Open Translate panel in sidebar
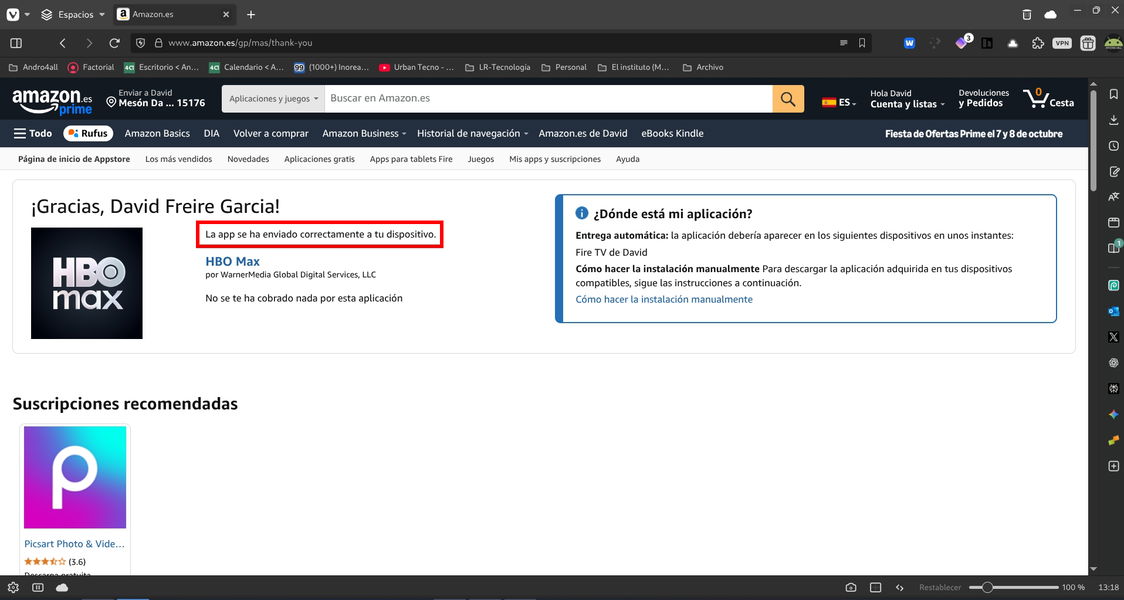 (x=1113, y=196)
